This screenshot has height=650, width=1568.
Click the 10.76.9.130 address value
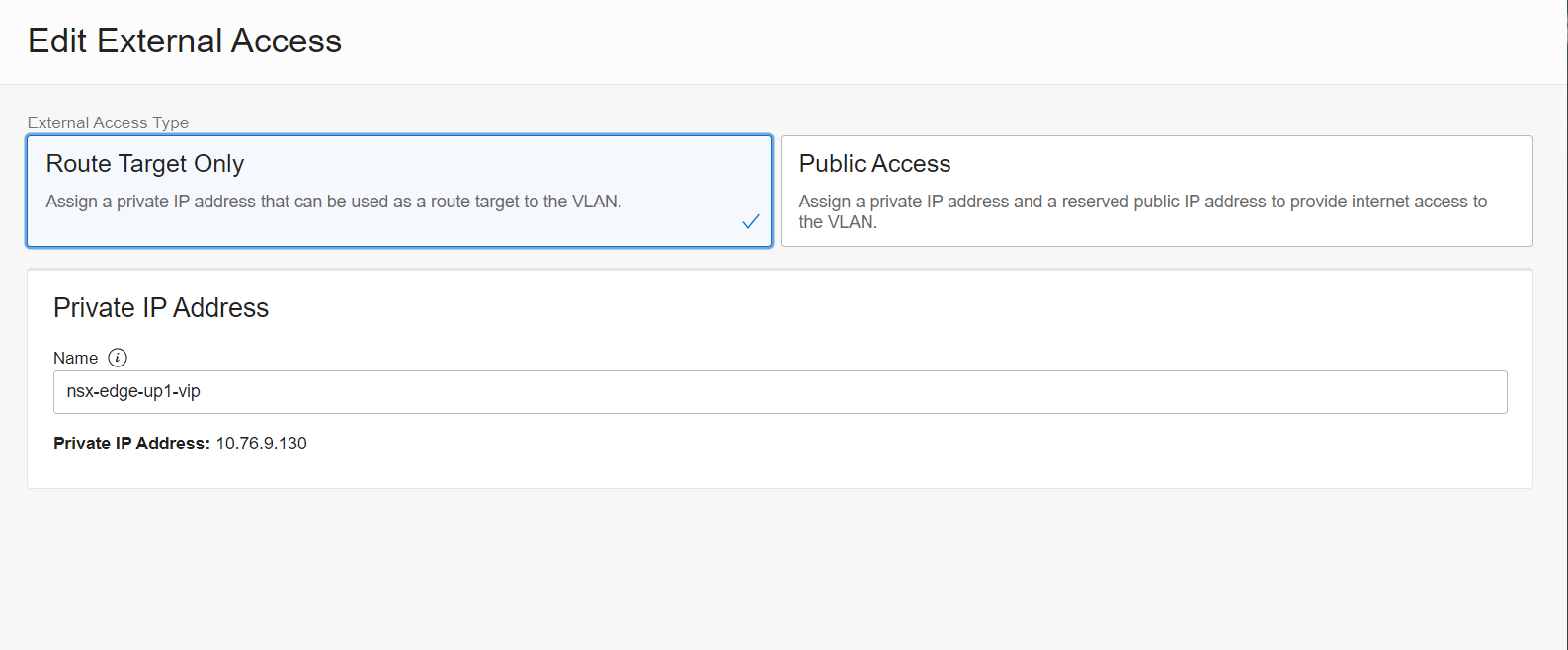262,444
